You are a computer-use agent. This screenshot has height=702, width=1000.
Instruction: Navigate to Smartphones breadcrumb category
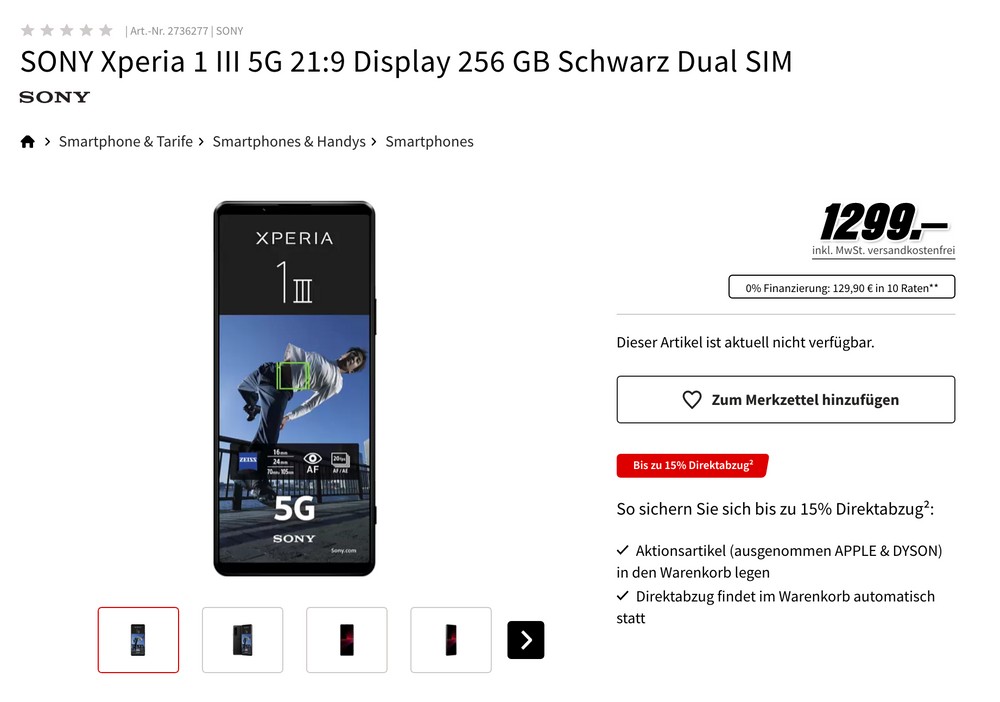click(x=429, y=142)
